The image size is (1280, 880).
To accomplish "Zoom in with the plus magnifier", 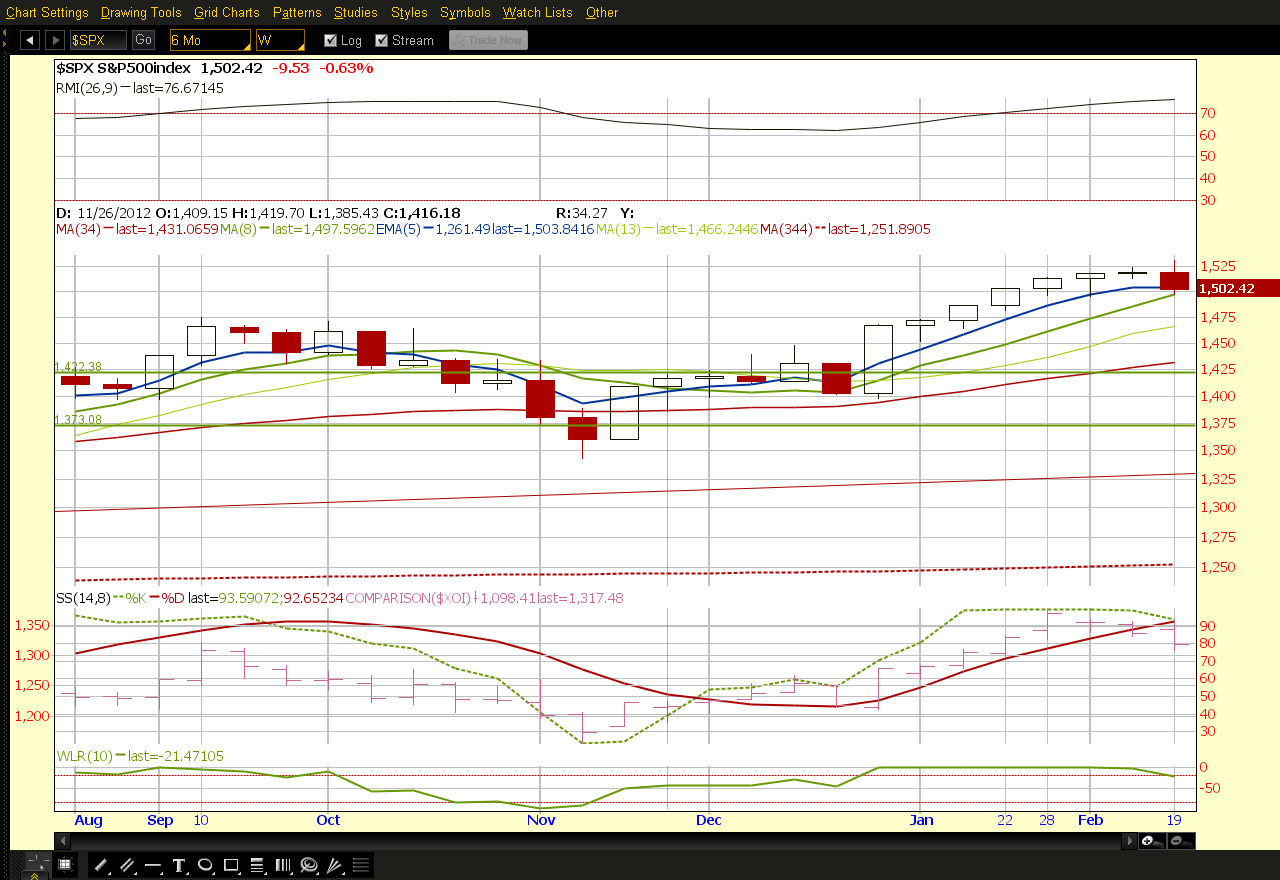I will 1153,841.
